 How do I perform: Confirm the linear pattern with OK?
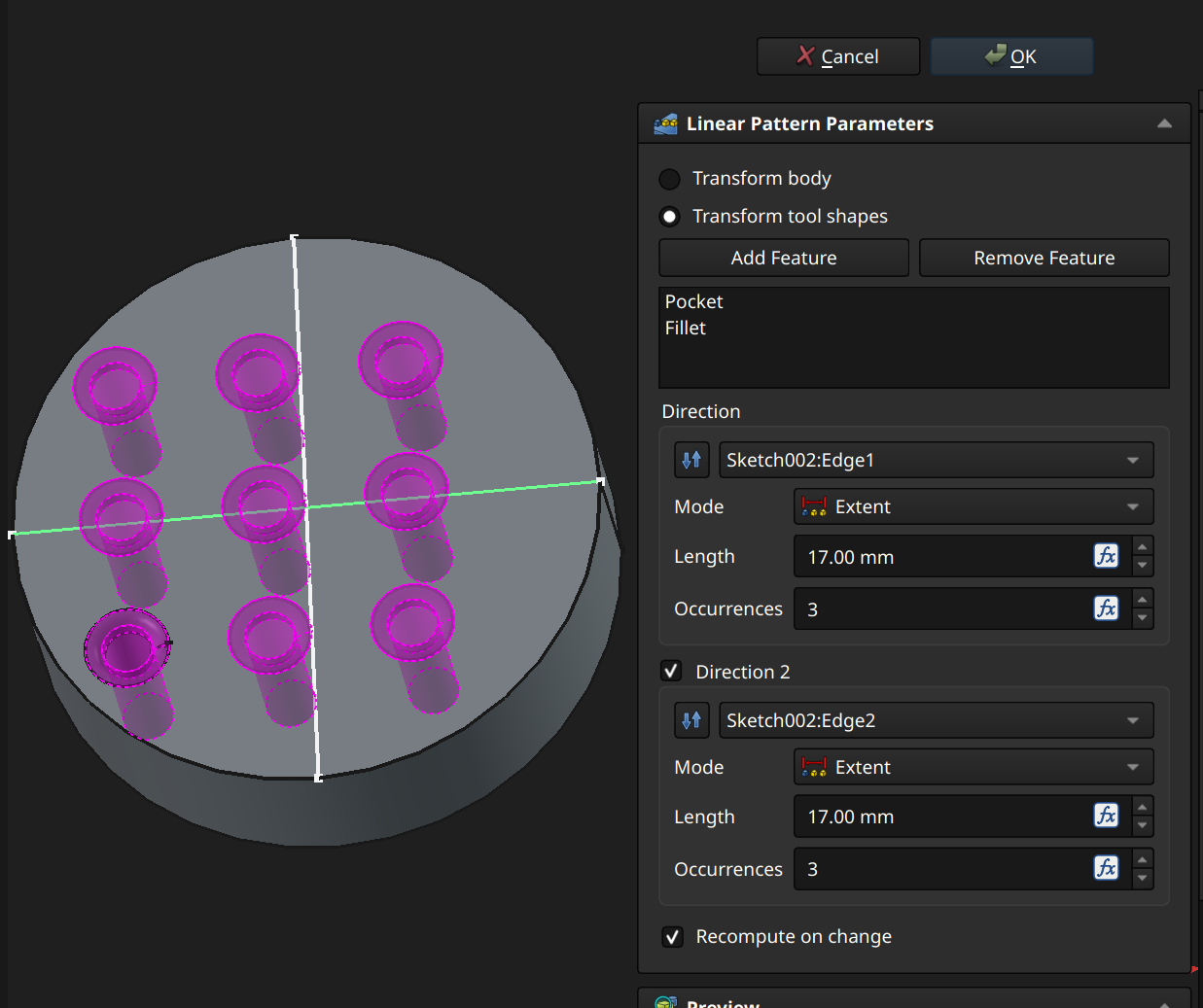[x=1011, y=56]
